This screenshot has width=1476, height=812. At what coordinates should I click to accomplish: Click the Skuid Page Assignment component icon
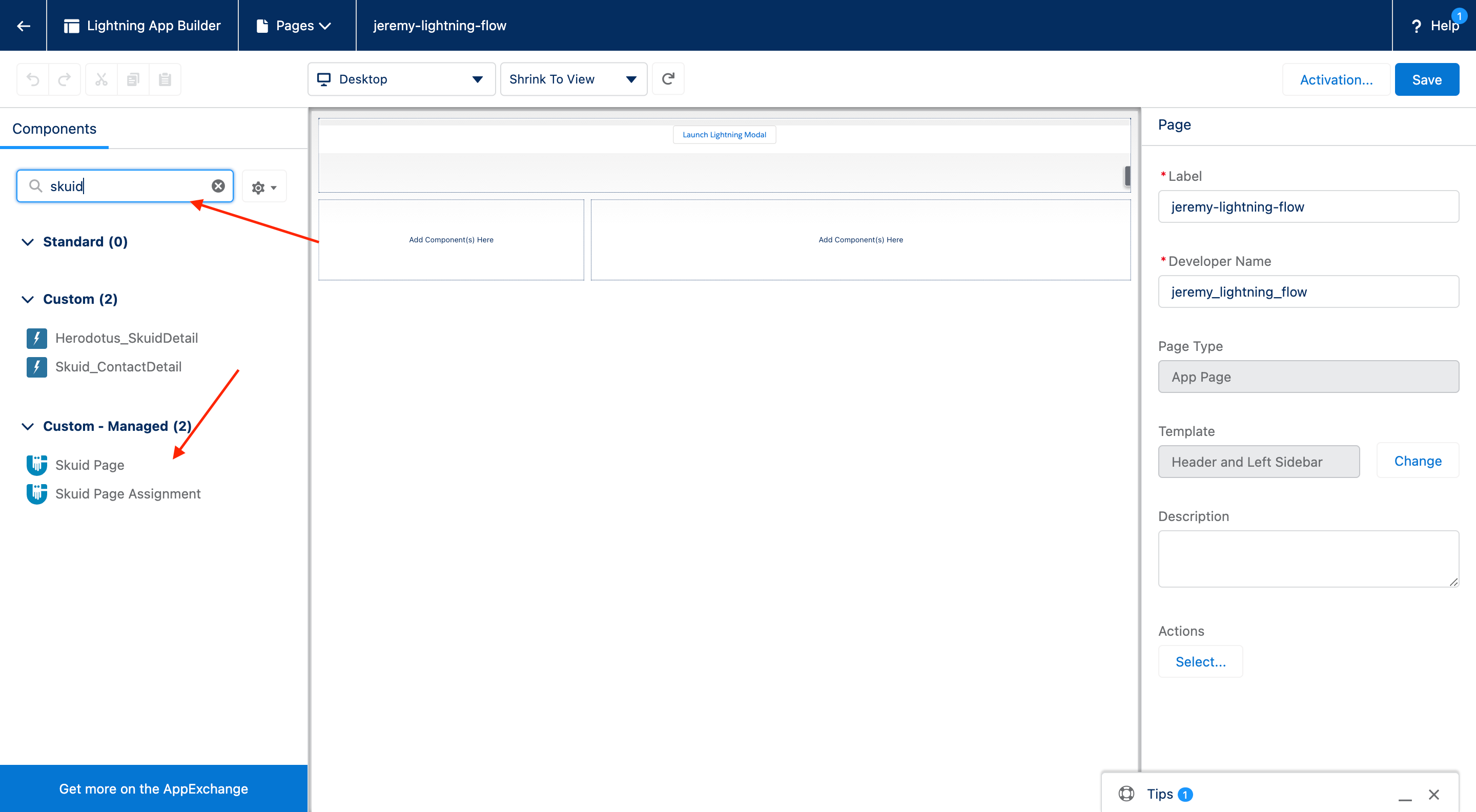[x=36, y=493]
